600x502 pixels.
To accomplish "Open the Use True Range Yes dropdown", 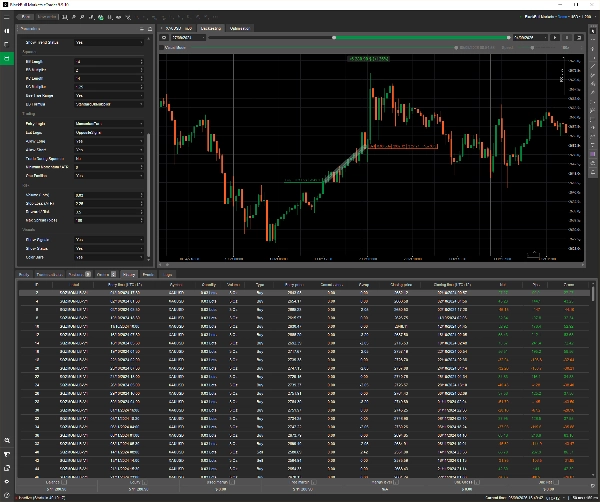I will [x=109, y=96].
